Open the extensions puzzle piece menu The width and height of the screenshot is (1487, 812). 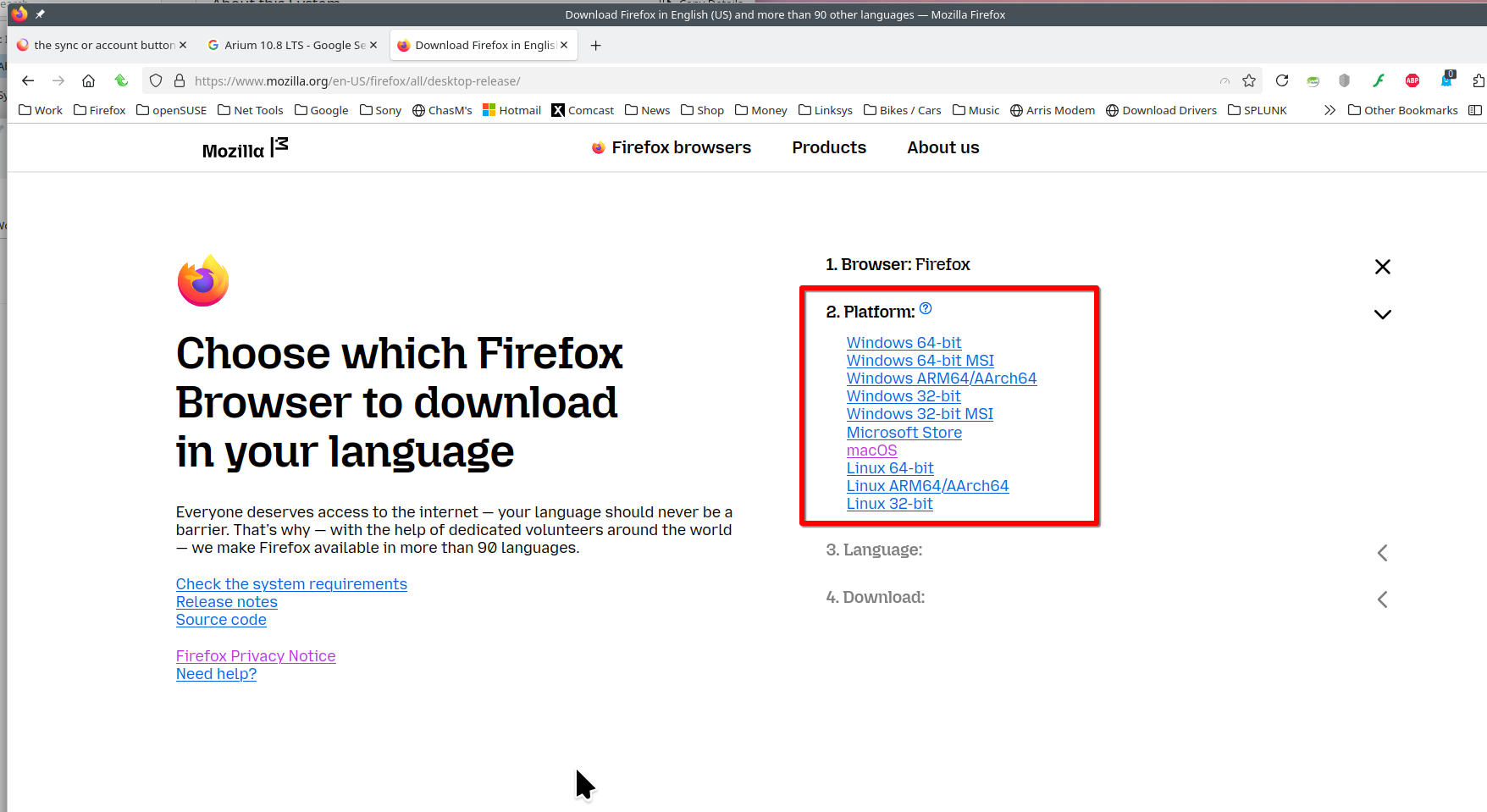click(1479, 80)
